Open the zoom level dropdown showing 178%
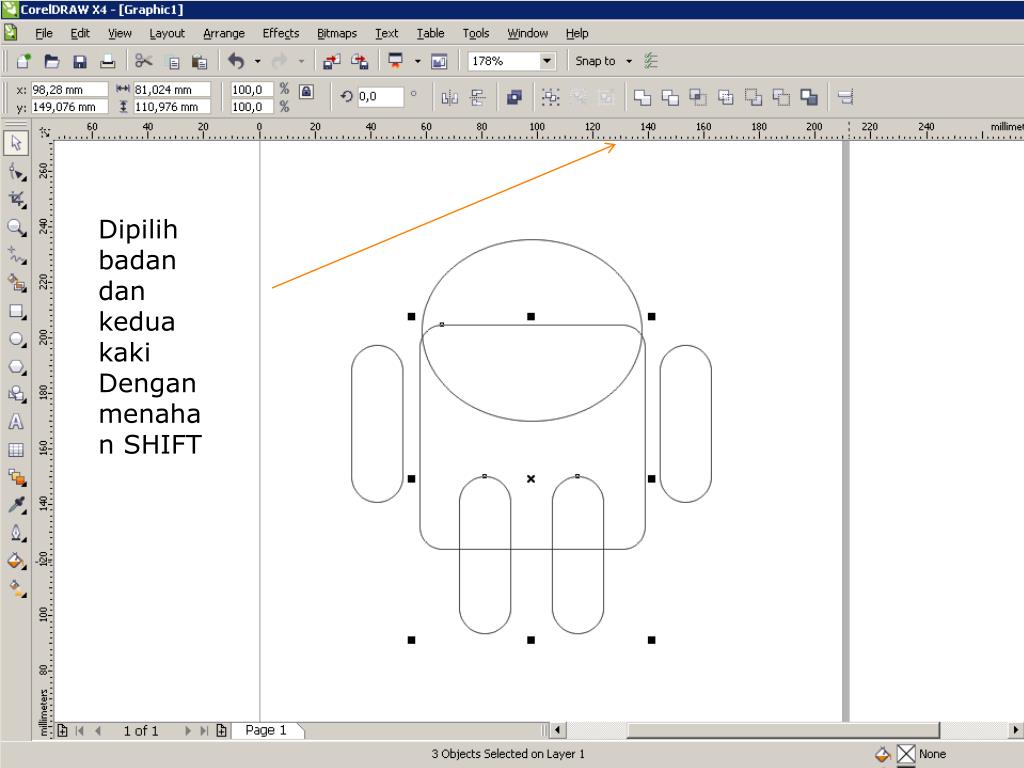Image resolution: width=1024 pixels, height=768 pixels. click(547, 61)
